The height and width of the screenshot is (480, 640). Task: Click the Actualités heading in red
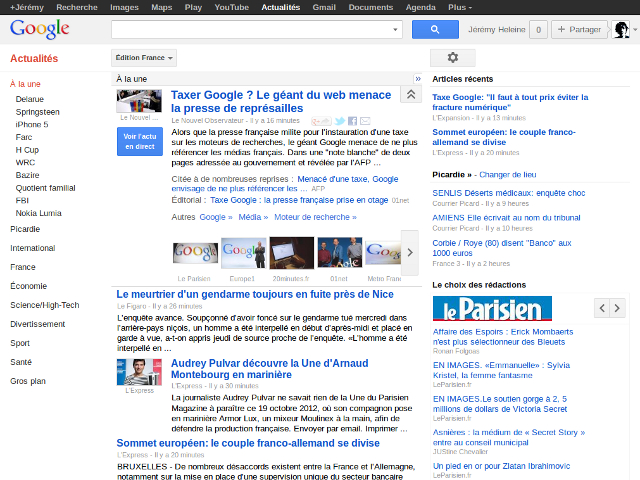(x=34, y=58)
